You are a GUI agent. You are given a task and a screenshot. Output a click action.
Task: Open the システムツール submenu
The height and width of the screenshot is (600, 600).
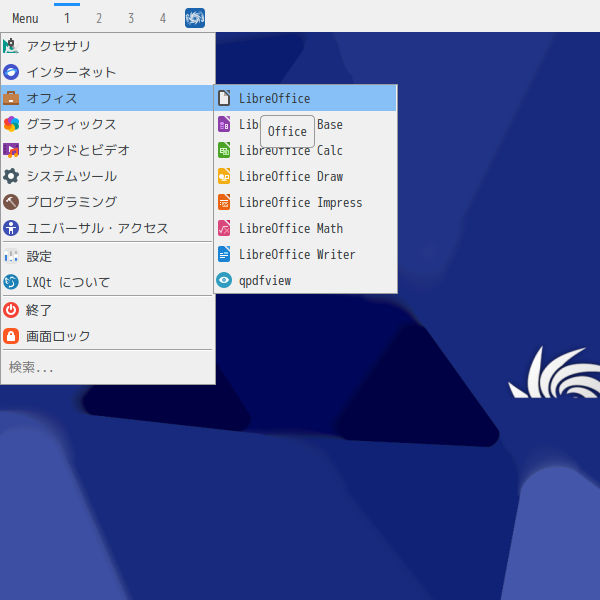click(107, 176)
